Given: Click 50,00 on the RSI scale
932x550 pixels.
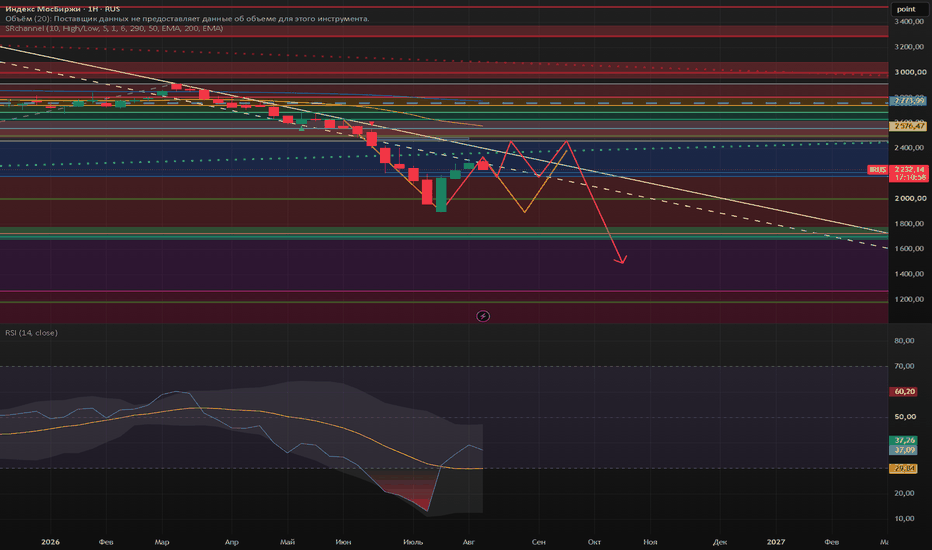Looking at the screenshot, I should point(904,417).
